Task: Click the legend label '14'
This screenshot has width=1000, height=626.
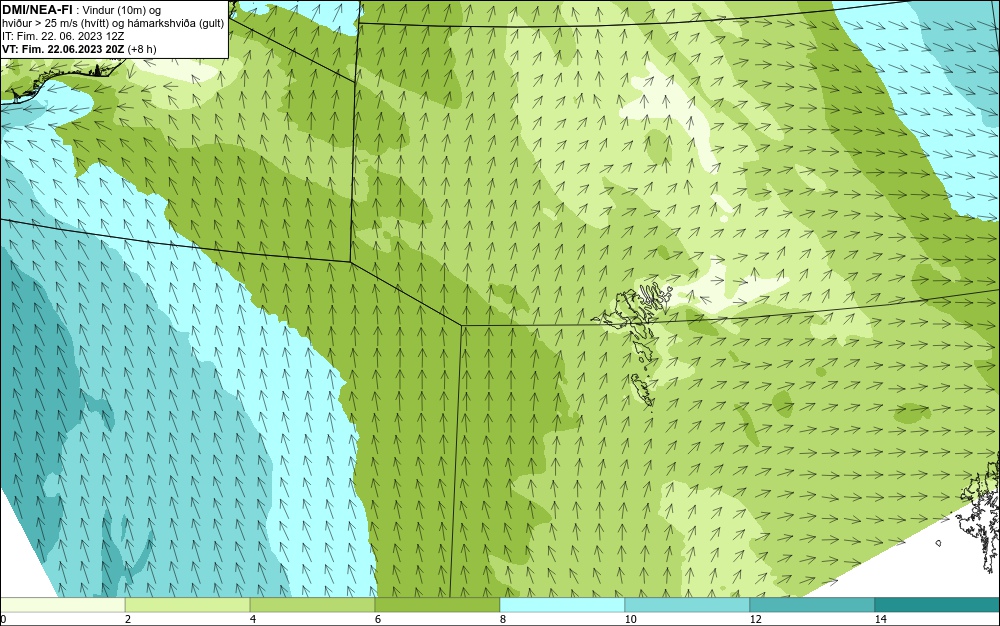Action: point(880,620)
